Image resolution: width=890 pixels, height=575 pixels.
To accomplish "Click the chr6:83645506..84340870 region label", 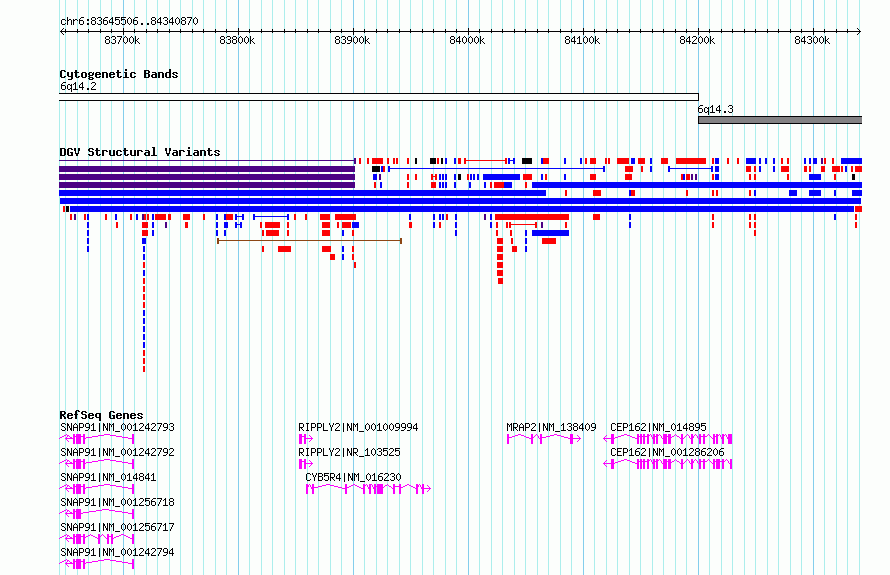I will point(129,21).
